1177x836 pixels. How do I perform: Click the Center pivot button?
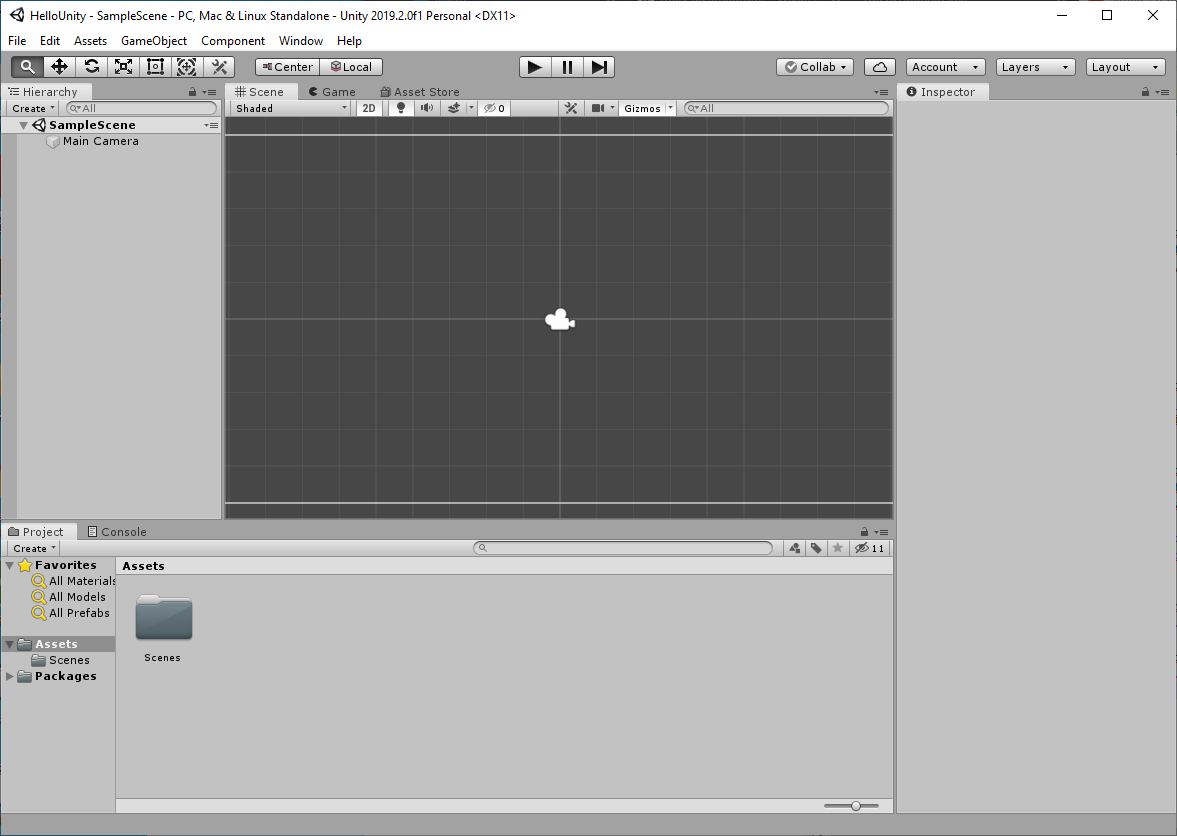click(287, 67)
